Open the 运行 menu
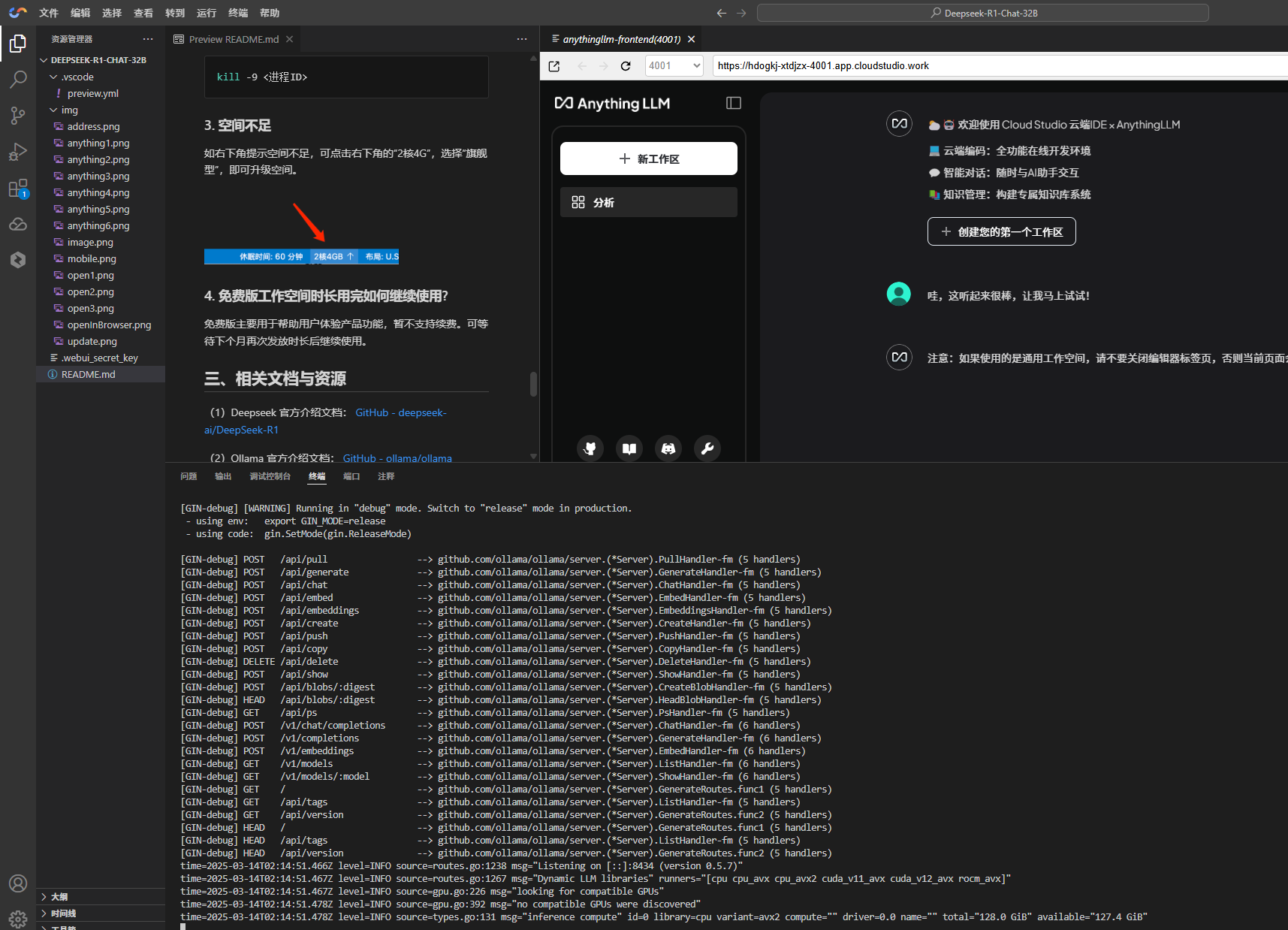1288x930 pixels. pyautogui.click(x=207, y=13)
